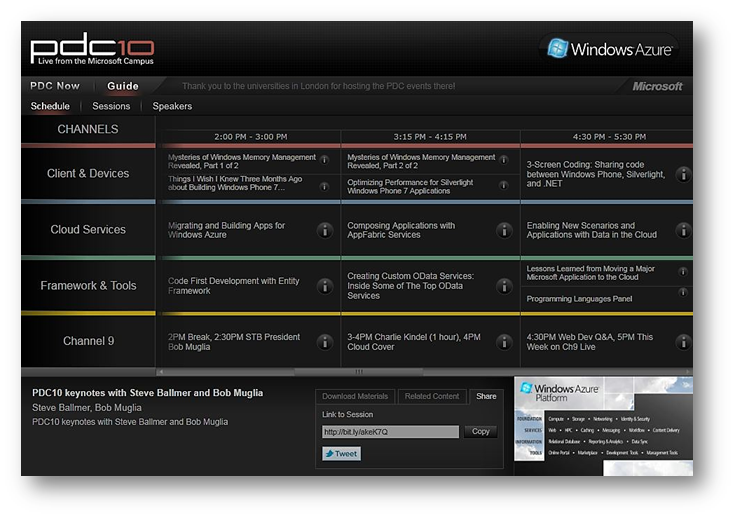
Task: Click the Tweet button
Action: tap(341, 453)
